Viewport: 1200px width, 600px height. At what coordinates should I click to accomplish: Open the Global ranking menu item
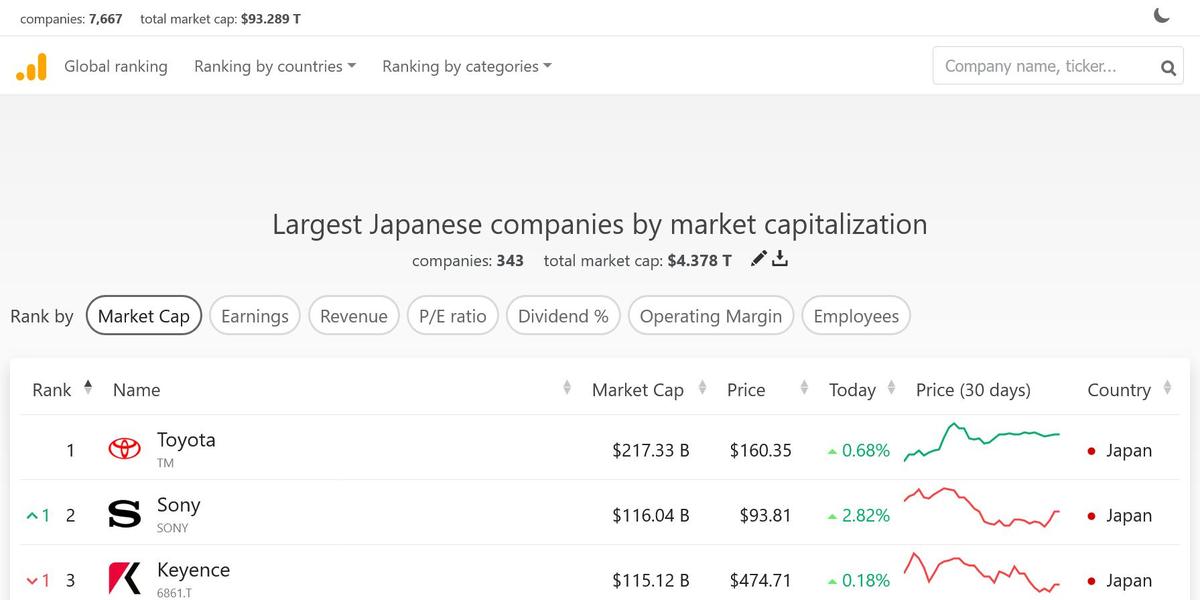(x=115, y=66)
